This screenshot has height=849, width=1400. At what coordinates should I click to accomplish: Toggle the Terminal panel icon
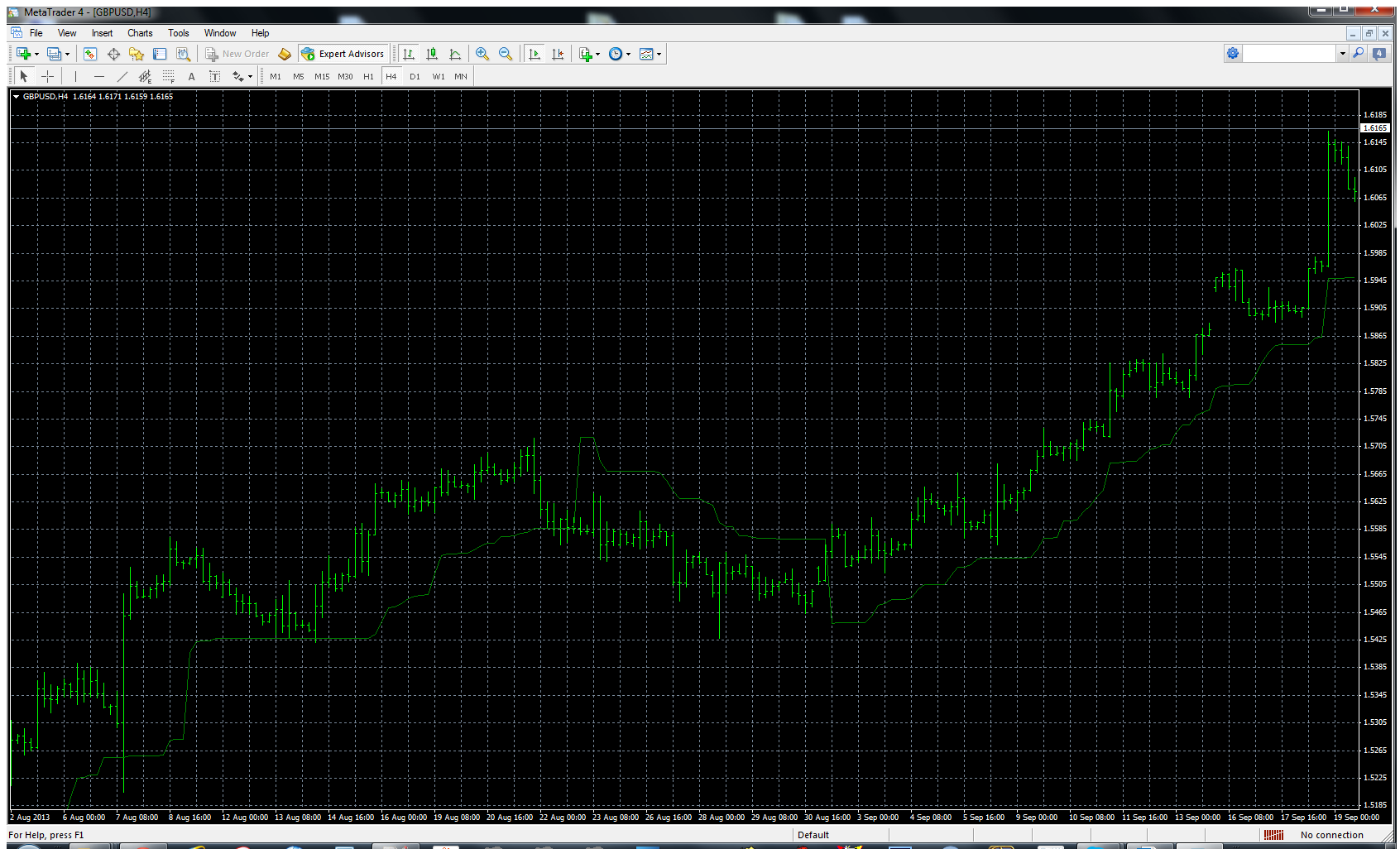(160, 54)
